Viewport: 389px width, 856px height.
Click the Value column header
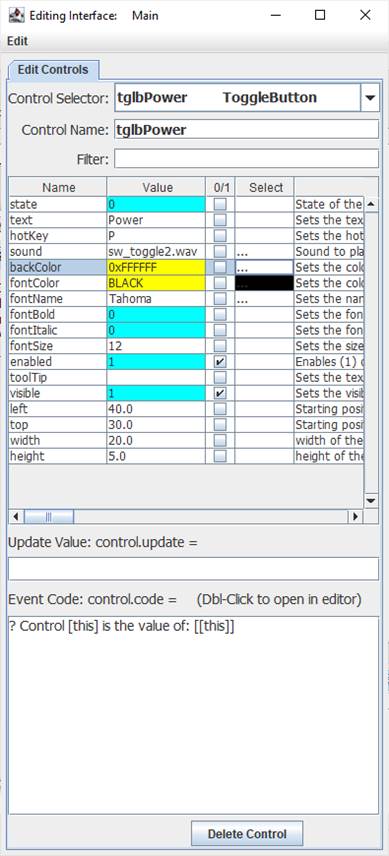pyautogui.click(x=157, y=187)
